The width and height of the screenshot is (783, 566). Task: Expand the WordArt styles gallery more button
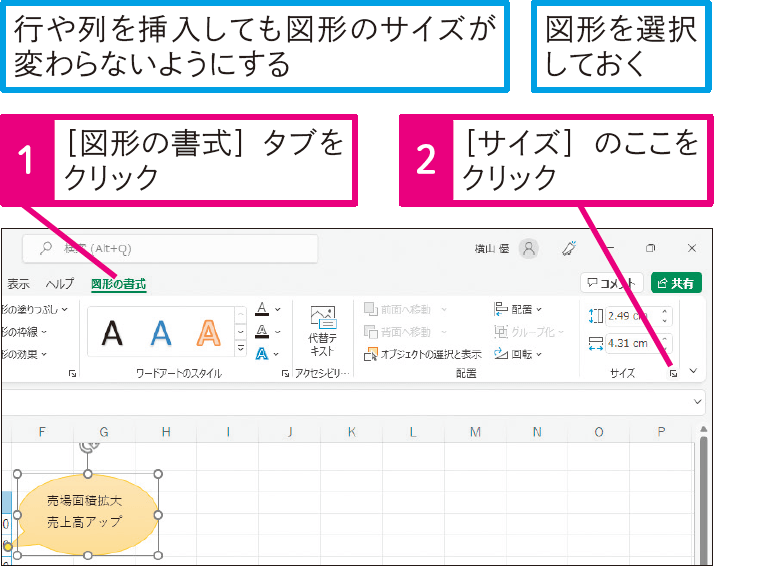(241, 348)
